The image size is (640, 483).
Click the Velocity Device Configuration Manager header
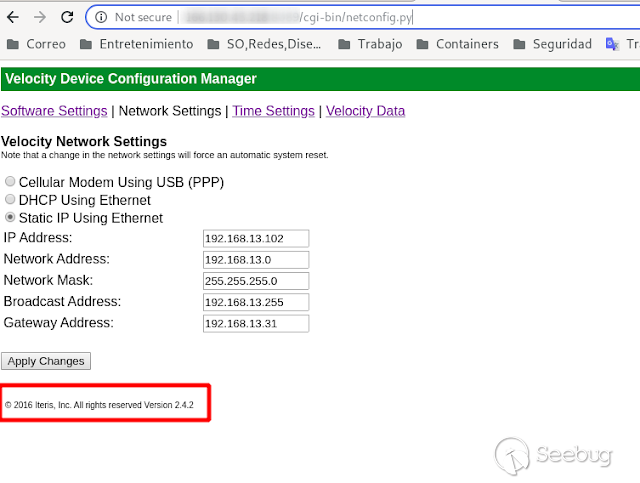click(131, 78)
